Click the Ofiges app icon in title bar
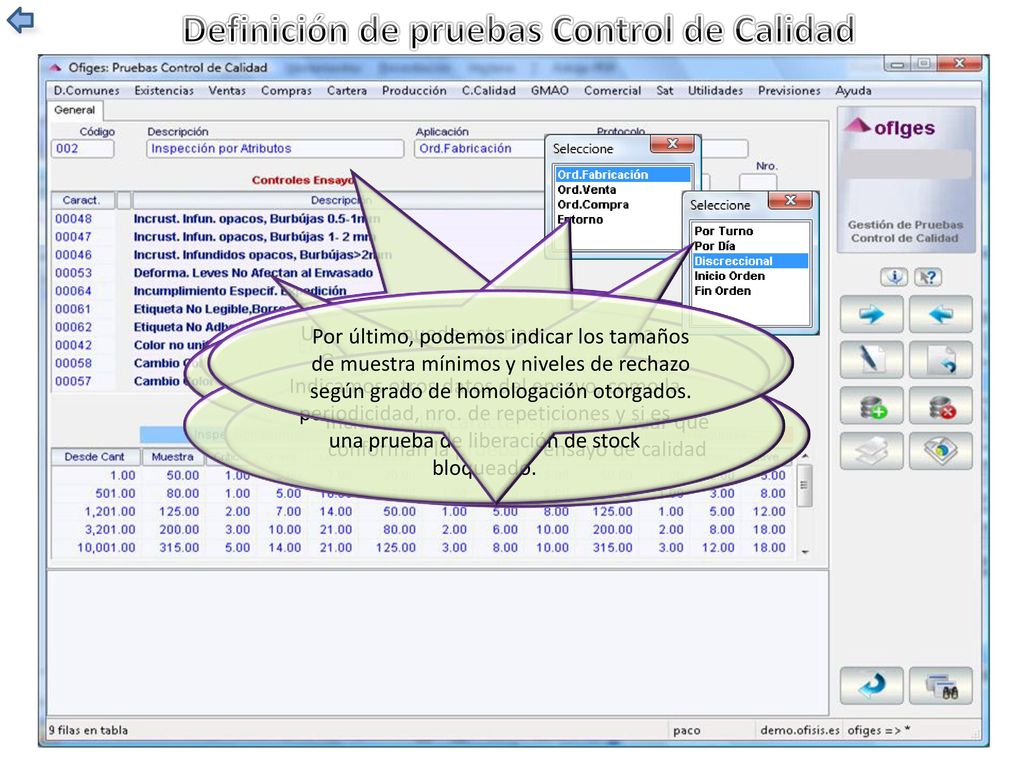The height and width of the screenshot is (768, 1024). (56, 68)
